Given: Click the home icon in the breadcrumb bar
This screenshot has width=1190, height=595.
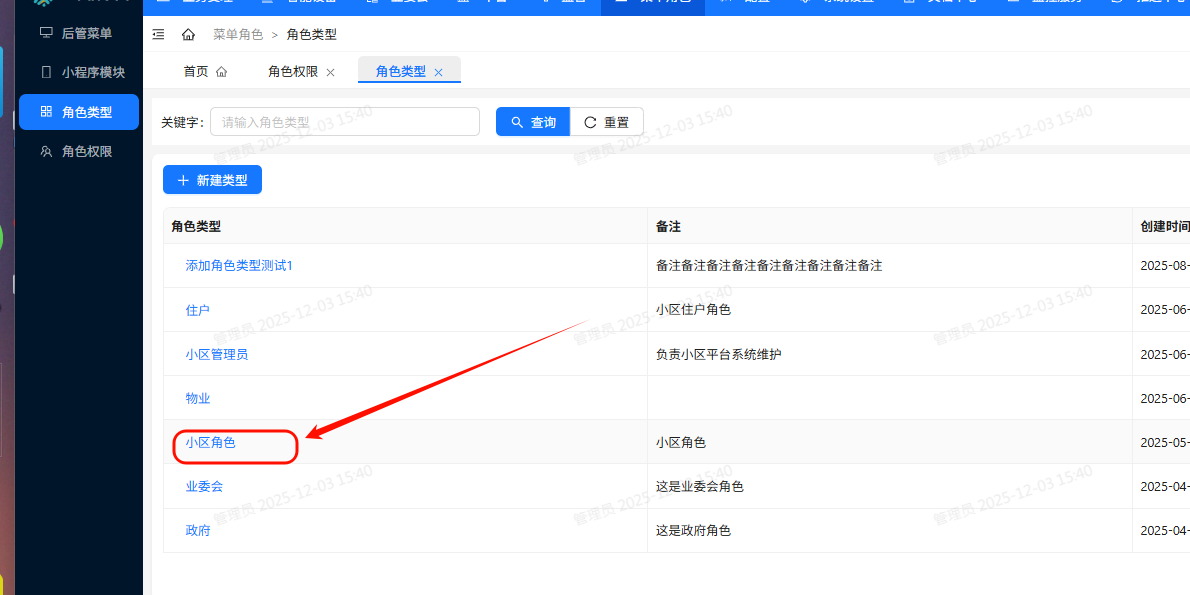Looking at the screenshot, I should (x=188, y=33).
